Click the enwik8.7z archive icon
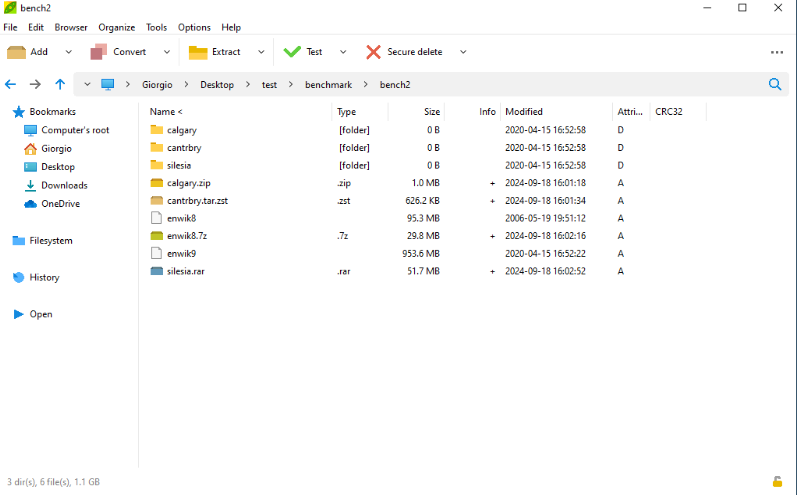Image resolution: width=797 pixels, height=495 pixels. coord(157,236)
